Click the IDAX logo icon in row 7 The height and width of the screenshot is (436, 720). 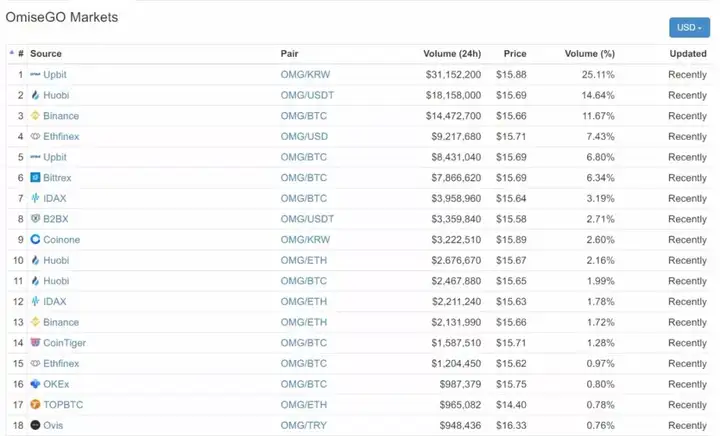point(35,198)
